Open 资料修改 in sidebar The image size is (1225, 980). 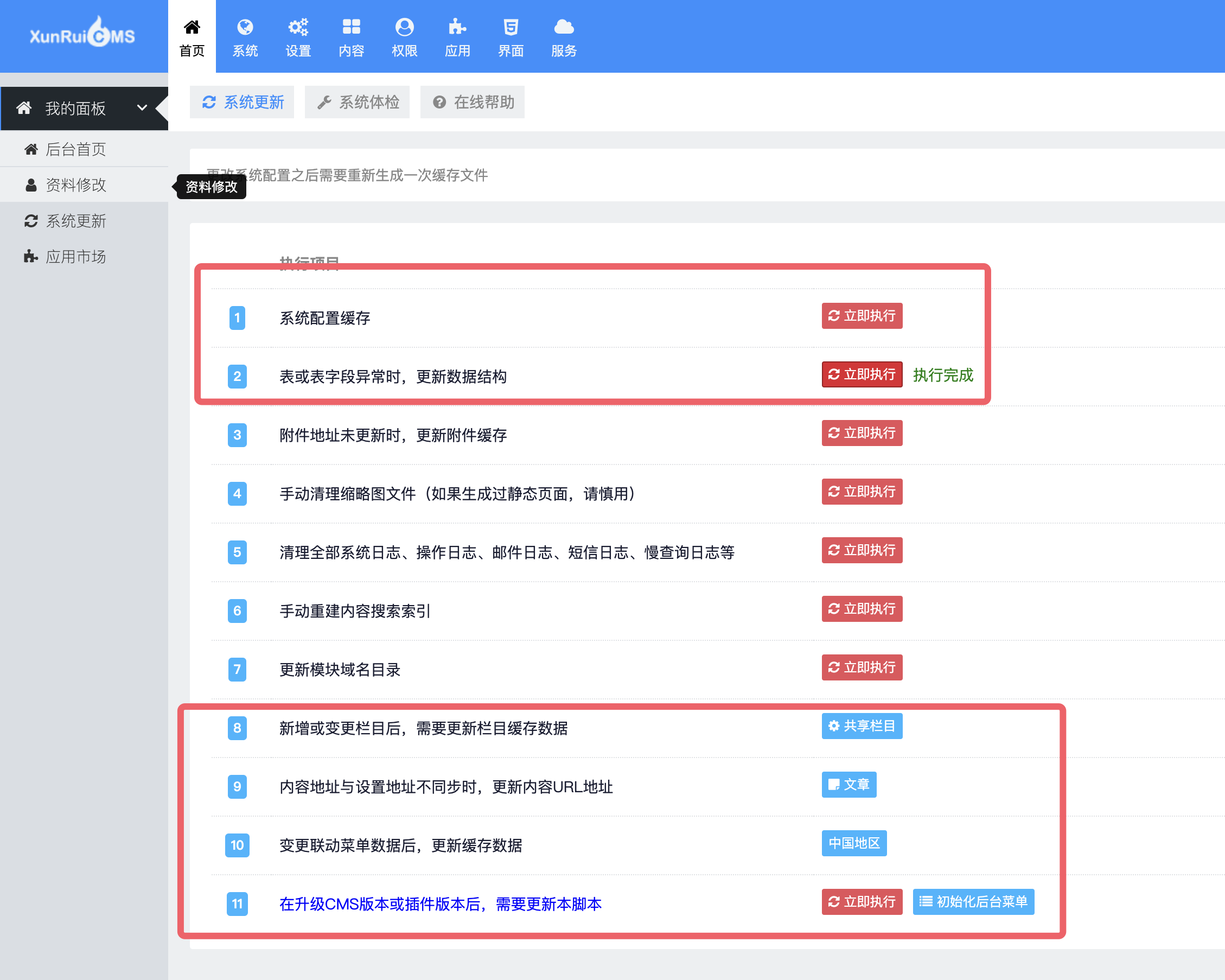coord(84,184)
